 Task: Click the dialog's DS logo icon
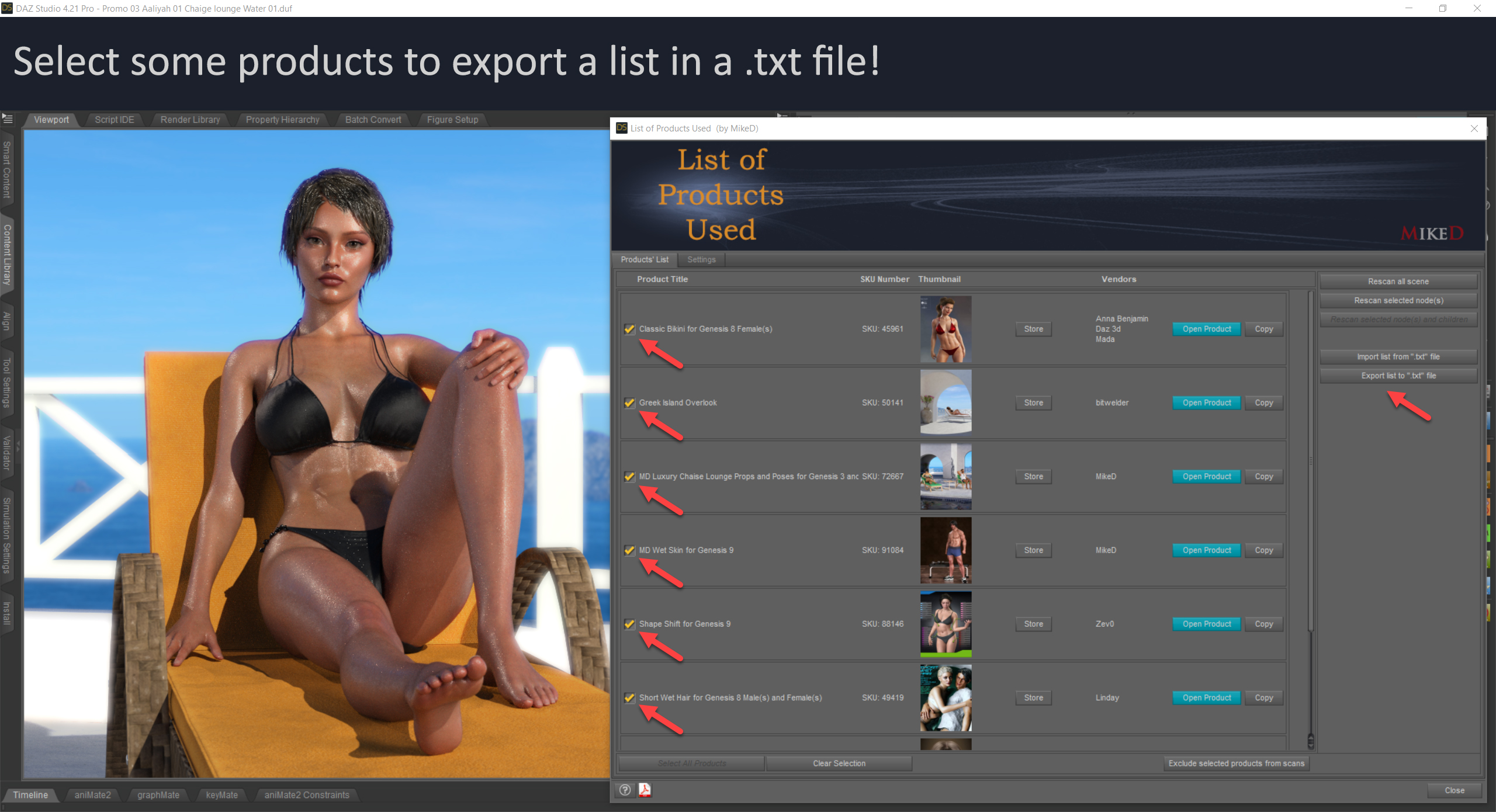[622, 128]
